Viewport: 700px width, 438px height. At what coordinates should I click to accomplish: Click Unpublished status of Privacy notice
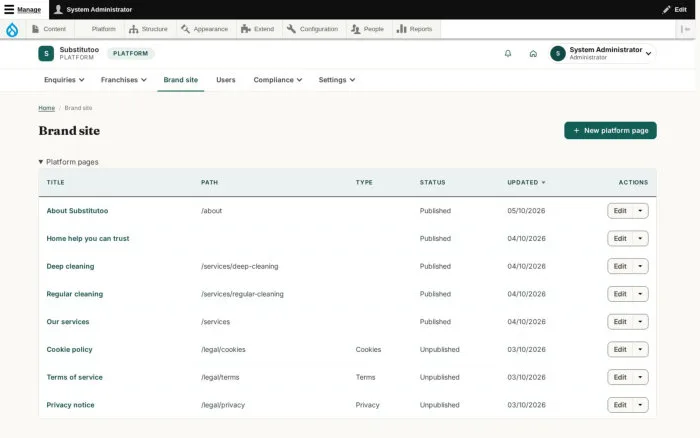click(x=439, y=405)
